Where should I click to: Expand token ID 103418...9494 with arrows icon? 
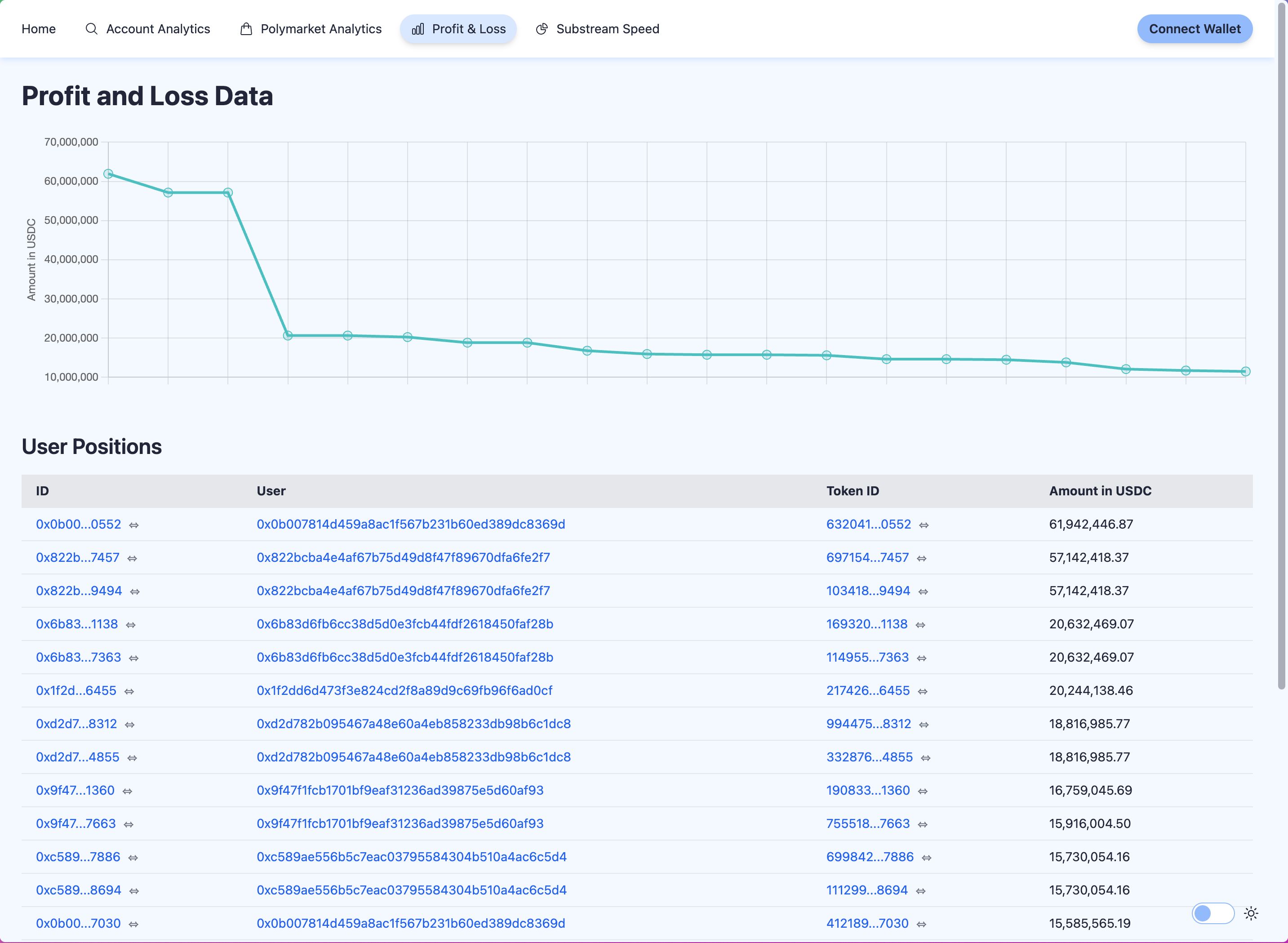point(924,592)
